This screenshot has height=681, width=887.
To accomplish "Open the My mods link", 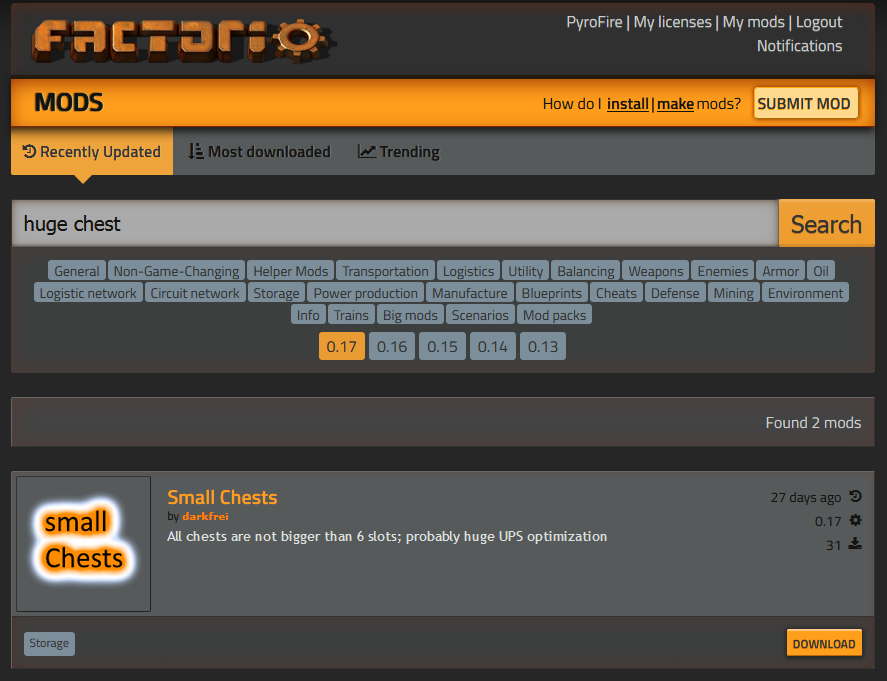I will [753, 22].
